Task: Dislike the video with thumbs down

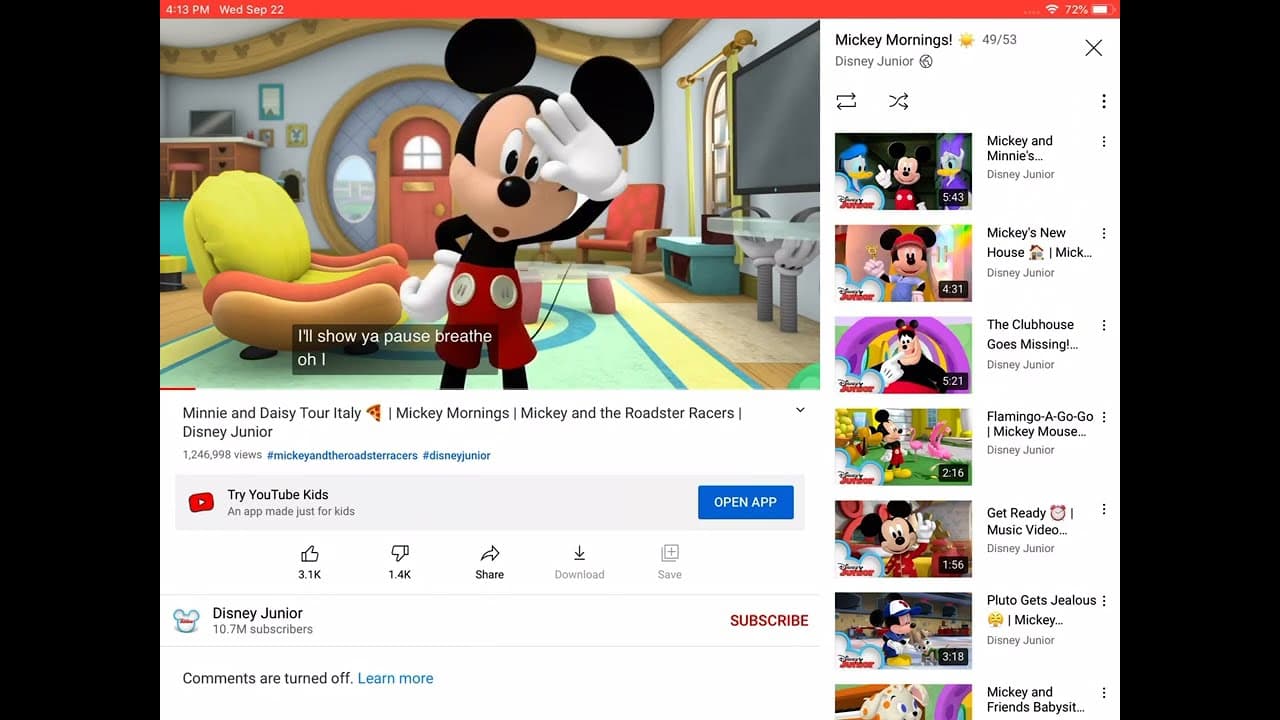Action: pyautogui.click(x=399, y=554)
